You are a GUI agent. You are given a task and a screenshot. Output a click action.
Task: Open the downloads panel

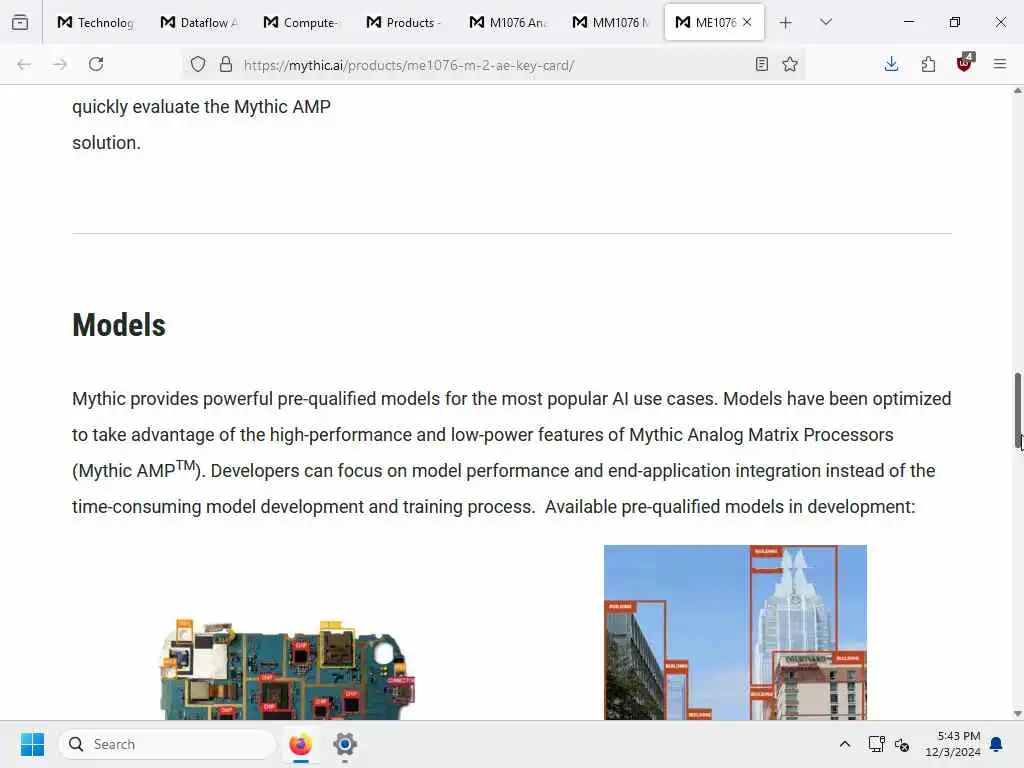(x=891, y=64)
